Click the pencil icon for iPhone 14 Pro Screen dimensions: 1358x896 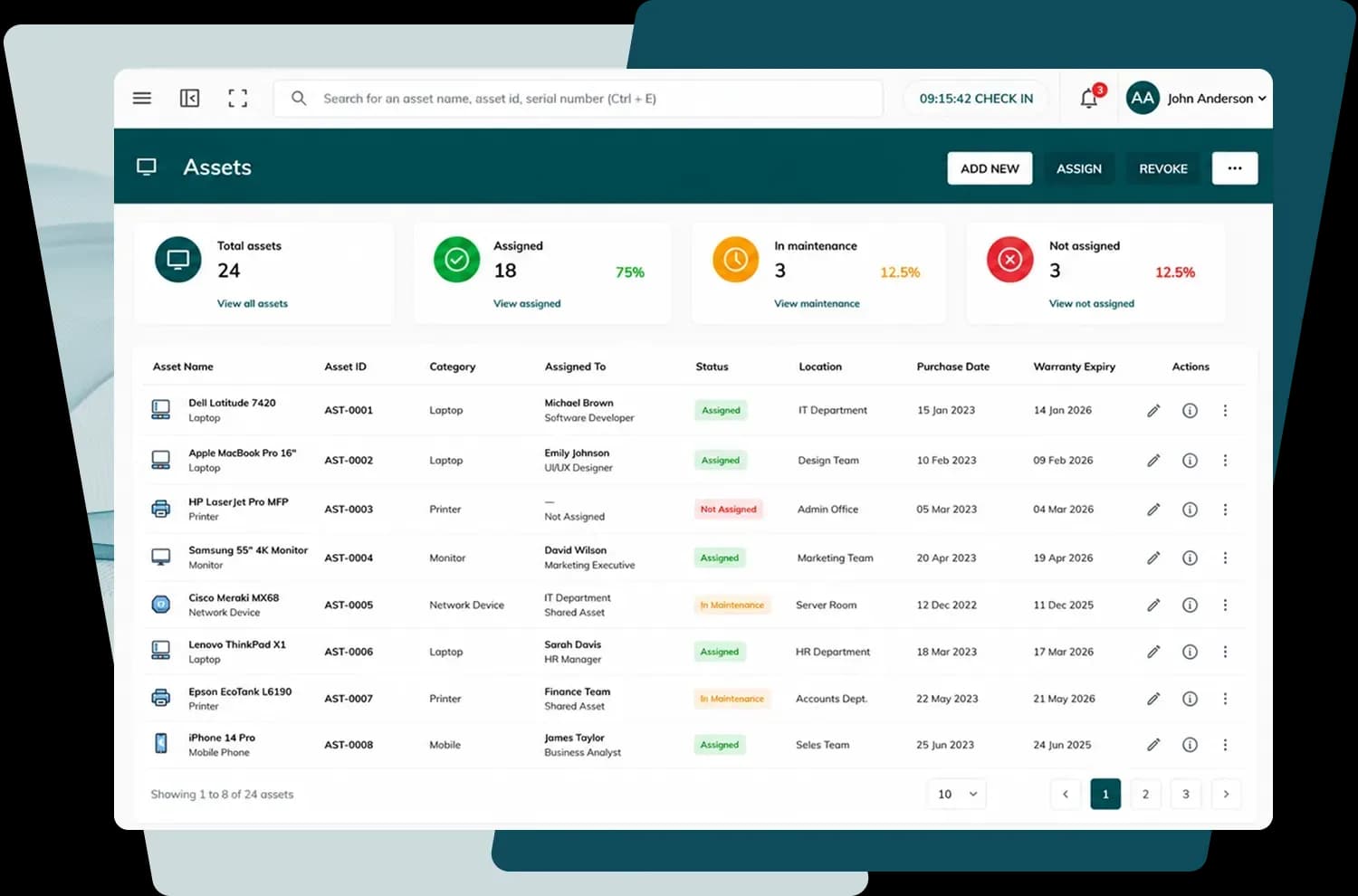tap(1153, 745)
